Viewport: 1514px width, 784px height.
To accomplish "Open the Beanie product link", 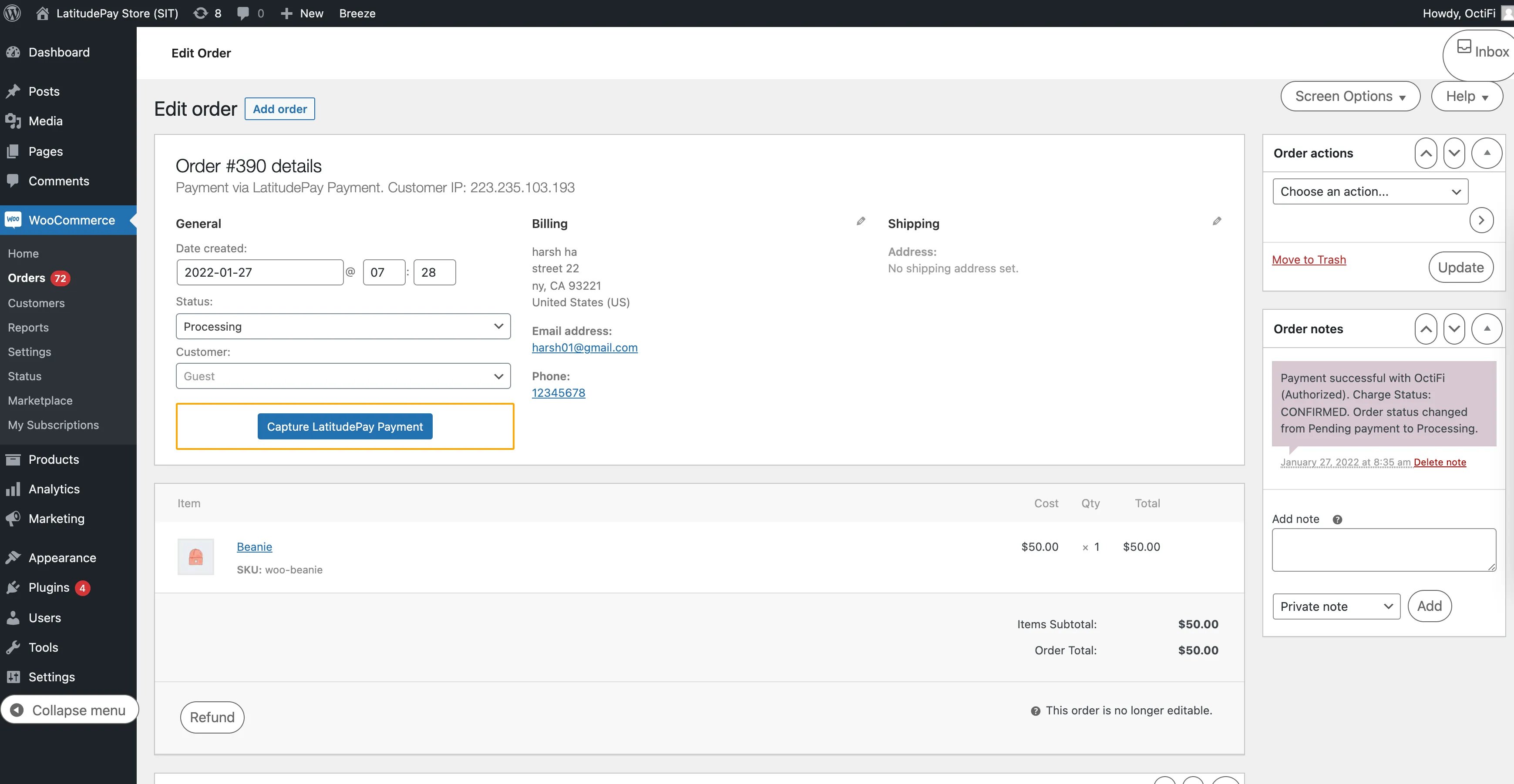I will [x=254, y=547].
